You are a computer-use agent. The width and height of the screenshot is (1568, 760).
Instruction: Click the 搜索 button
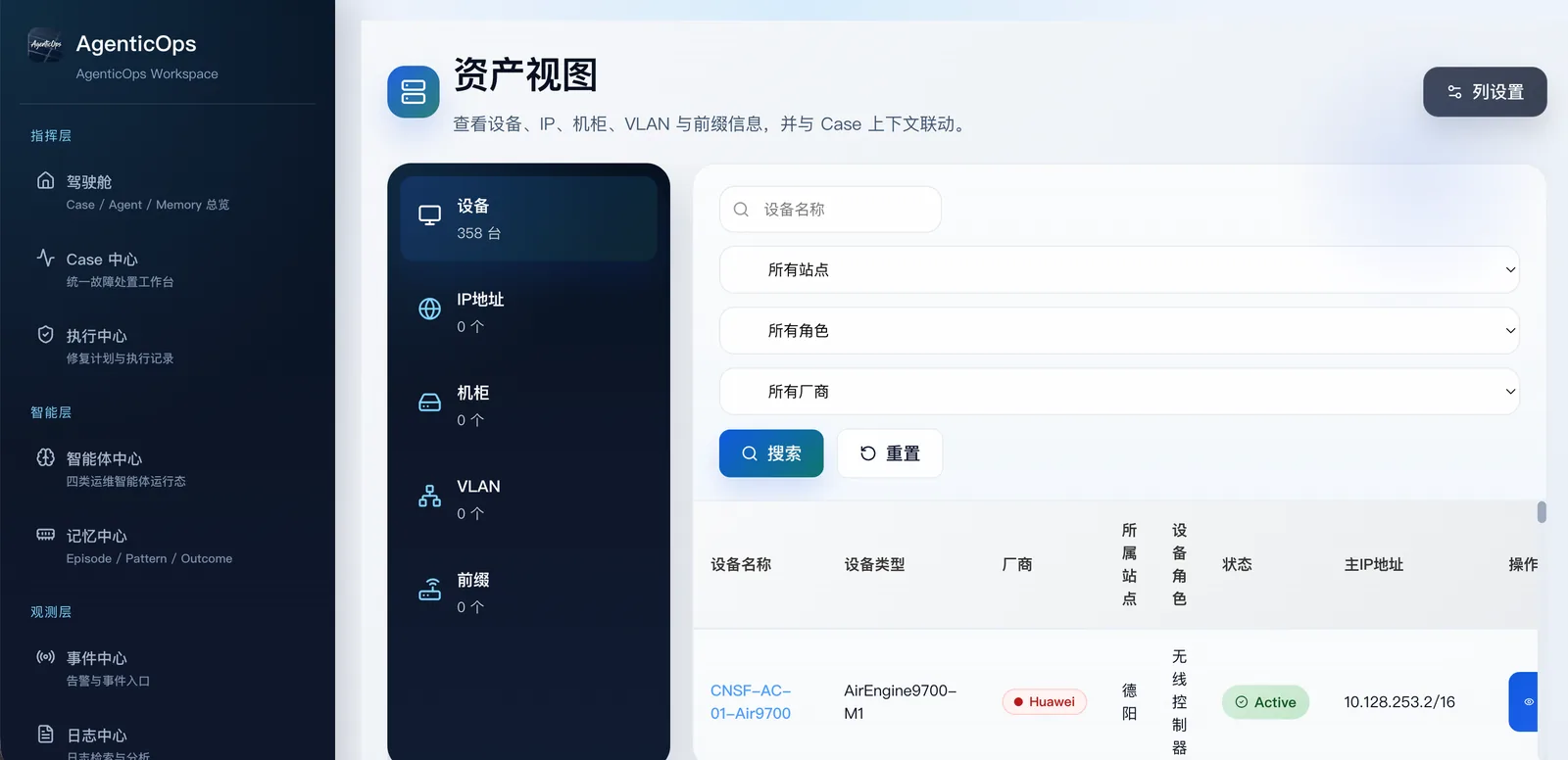pos(771,453)
